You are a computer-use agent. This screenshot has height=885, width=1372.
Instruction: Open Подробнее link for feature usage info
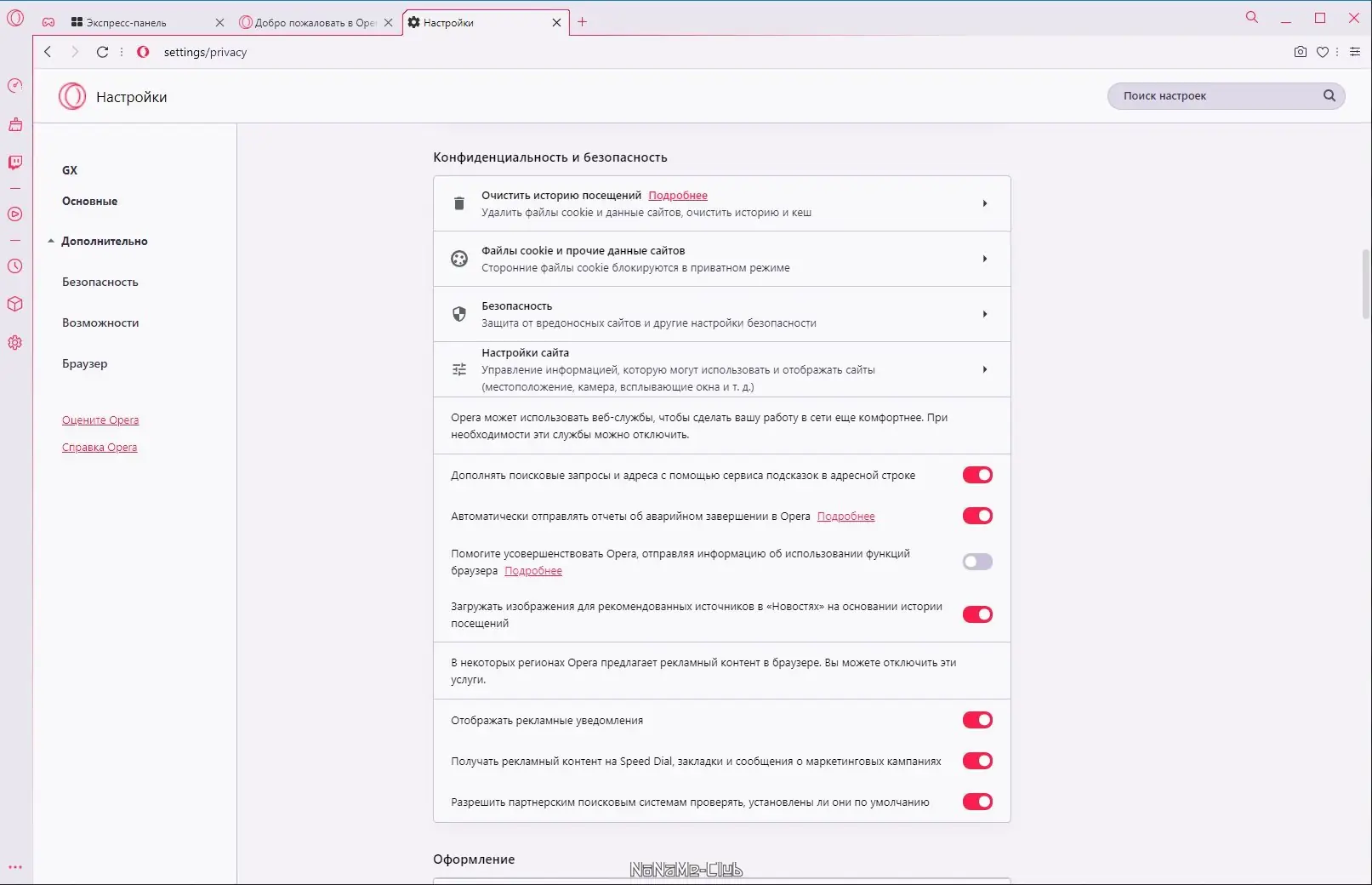(533, 570)
